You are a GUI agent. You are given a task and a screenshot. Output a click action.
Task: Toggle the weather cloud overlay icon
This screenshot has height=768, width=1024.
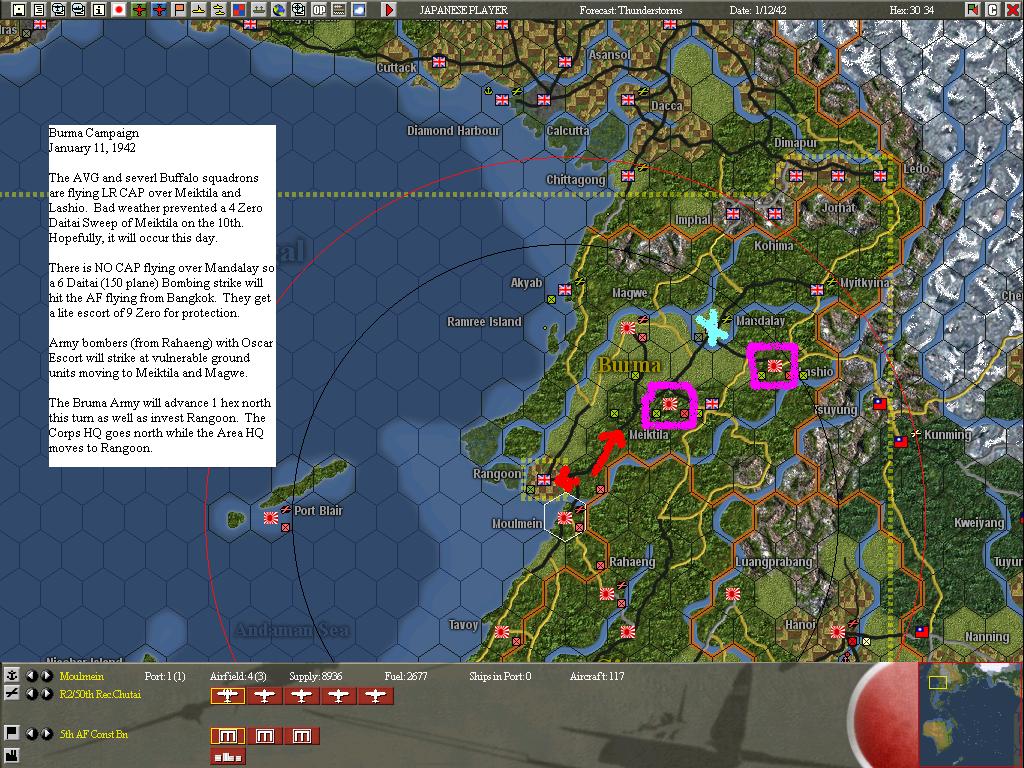pos(359,9)
